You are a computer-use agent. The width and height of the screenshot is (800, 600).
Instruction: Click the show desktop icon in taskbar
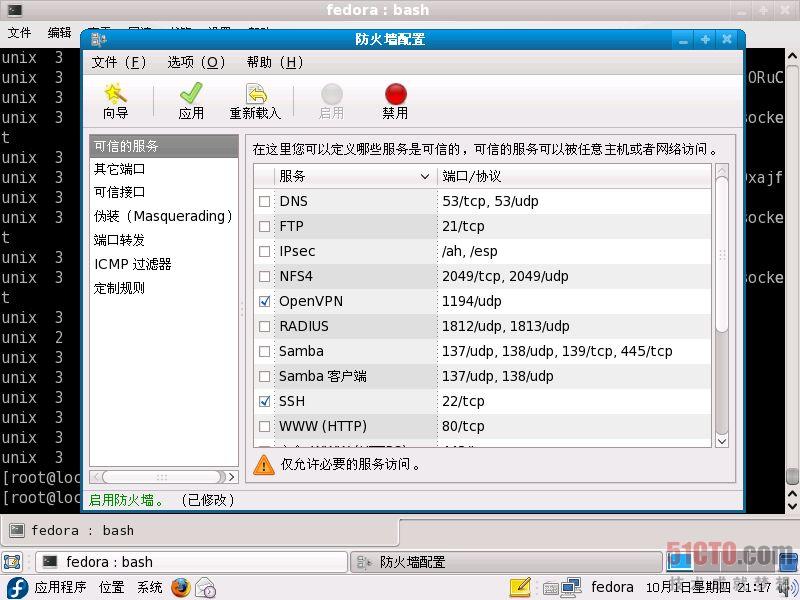(12, 562)
